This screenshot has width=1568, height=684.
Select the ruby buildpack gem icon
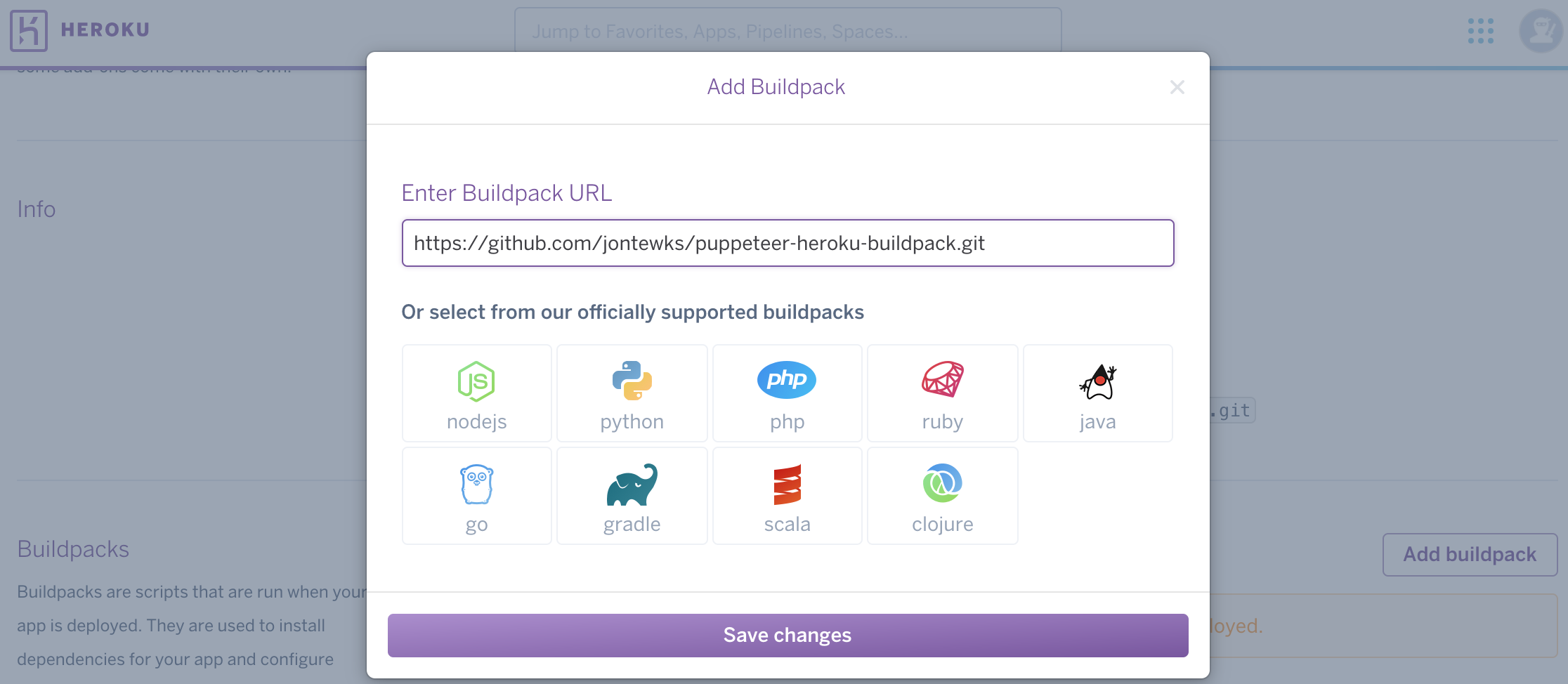point(942,380)
